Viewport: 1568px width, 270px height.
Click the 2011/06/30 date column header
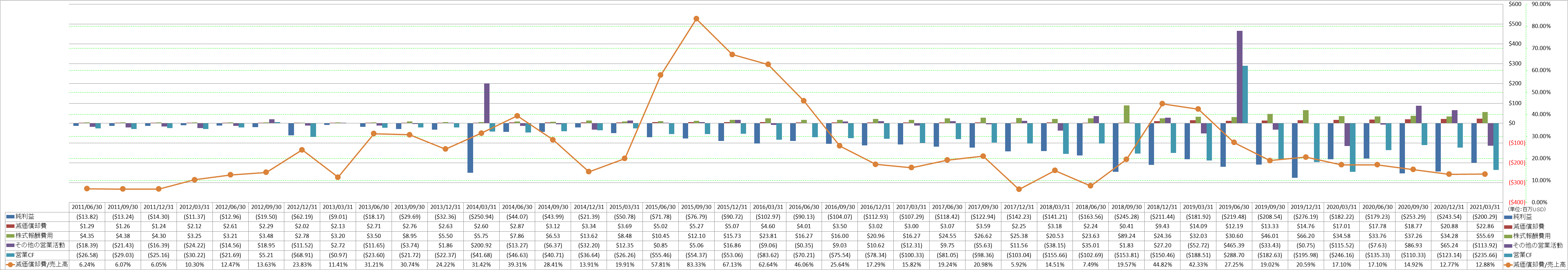coord(87,207)
